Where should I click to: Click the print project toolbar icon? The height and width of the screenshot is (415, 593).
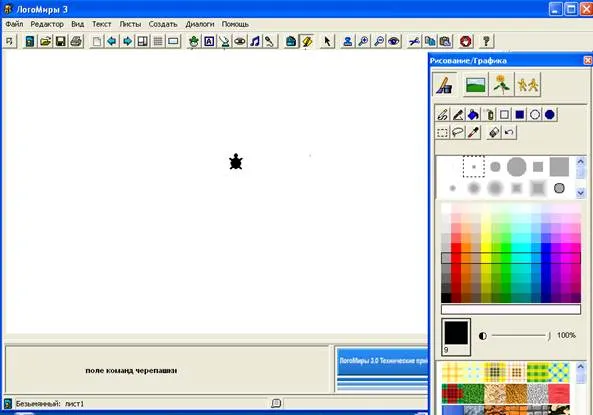coord(76,41)
